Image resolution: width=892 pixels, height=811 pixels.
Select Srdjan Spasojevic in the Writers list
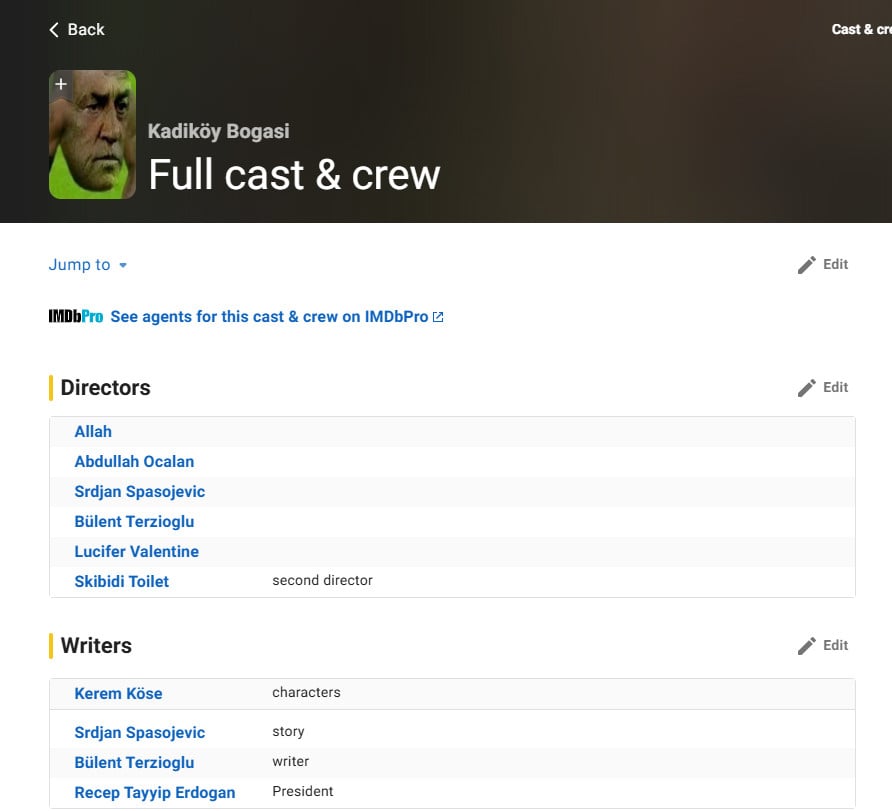[x=139, y=733]
